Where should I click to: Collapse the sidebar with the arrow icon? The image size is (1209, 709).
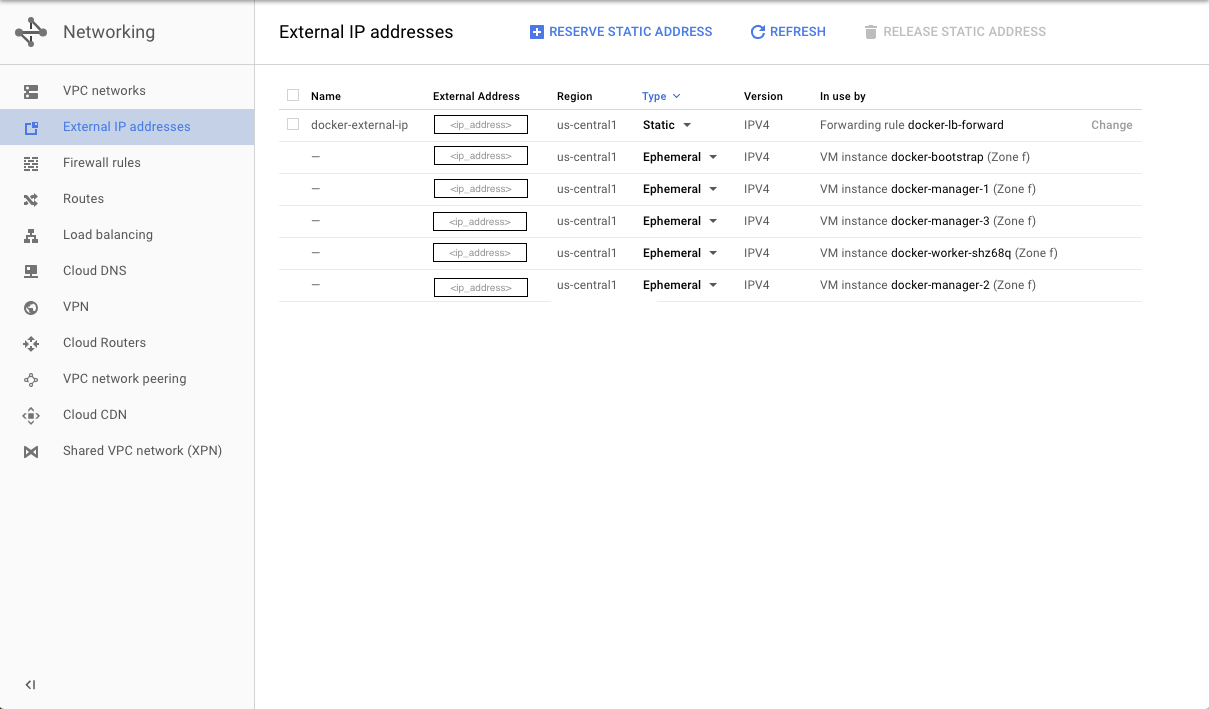[30, 685]
